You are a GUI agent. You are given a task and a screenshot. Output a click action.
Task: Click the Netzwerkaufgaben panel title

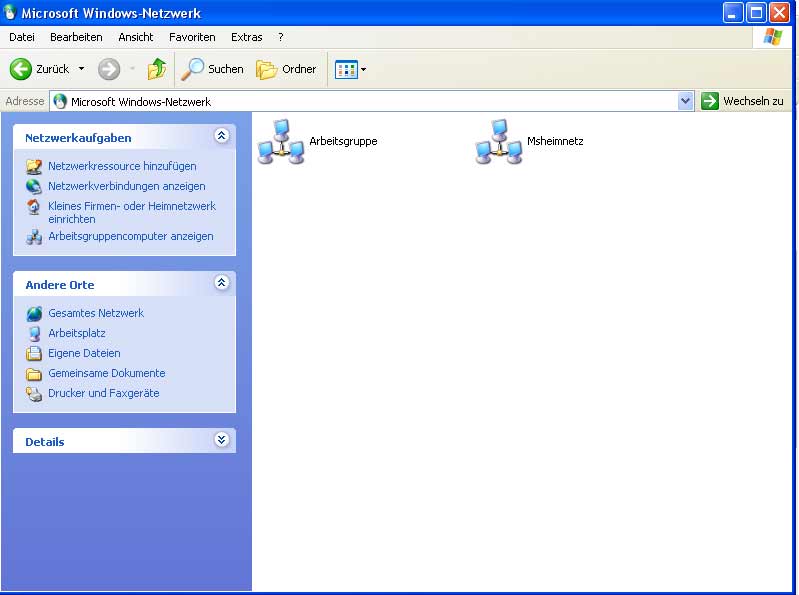pos(78,138)
